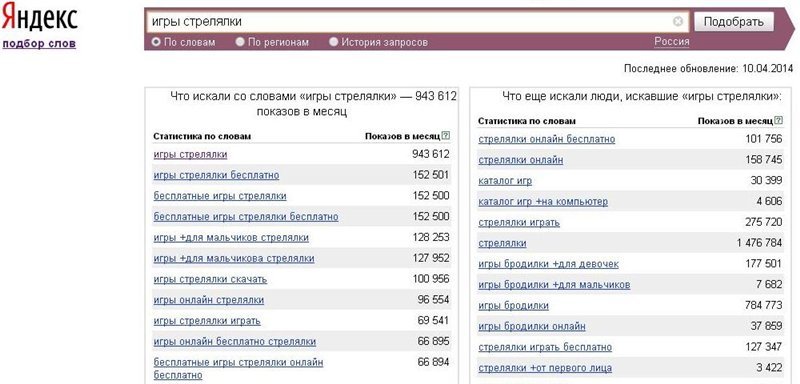Select the 'История запросов' radio button
The height and width of the screenshot is (384, 800).
(334, 42)
